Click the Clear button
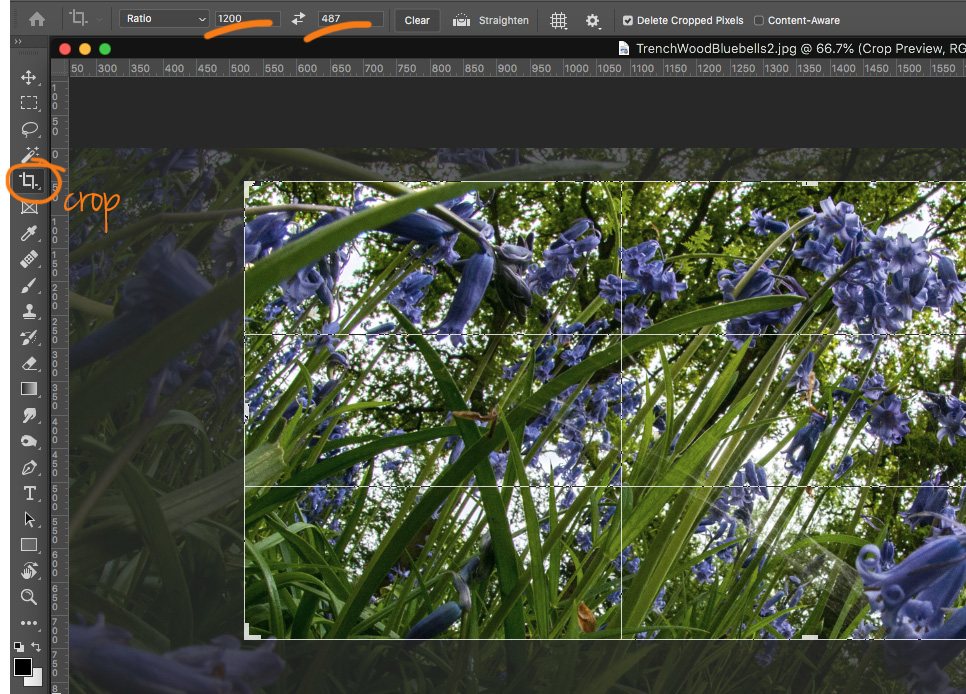The height and width of the screenshot is (694, 966). point(417,20)
